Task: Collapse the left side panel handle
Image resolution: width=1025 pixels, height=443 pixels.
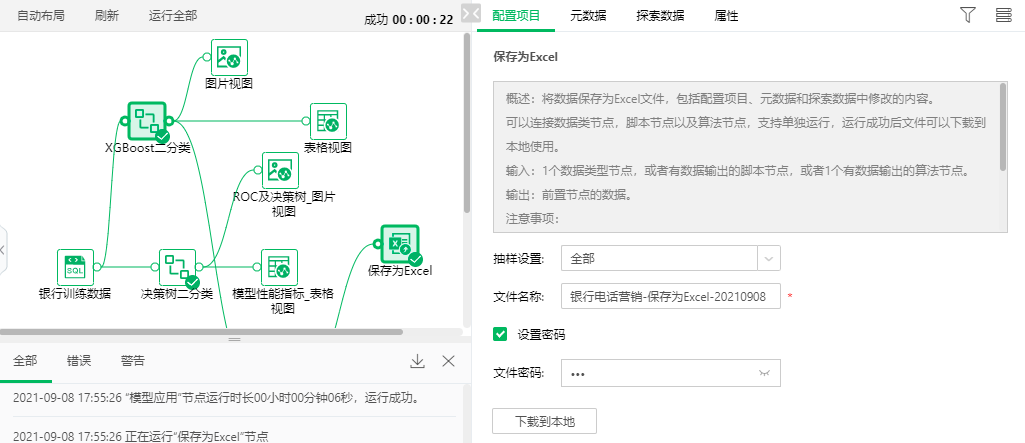Action: tap(3, 249)
